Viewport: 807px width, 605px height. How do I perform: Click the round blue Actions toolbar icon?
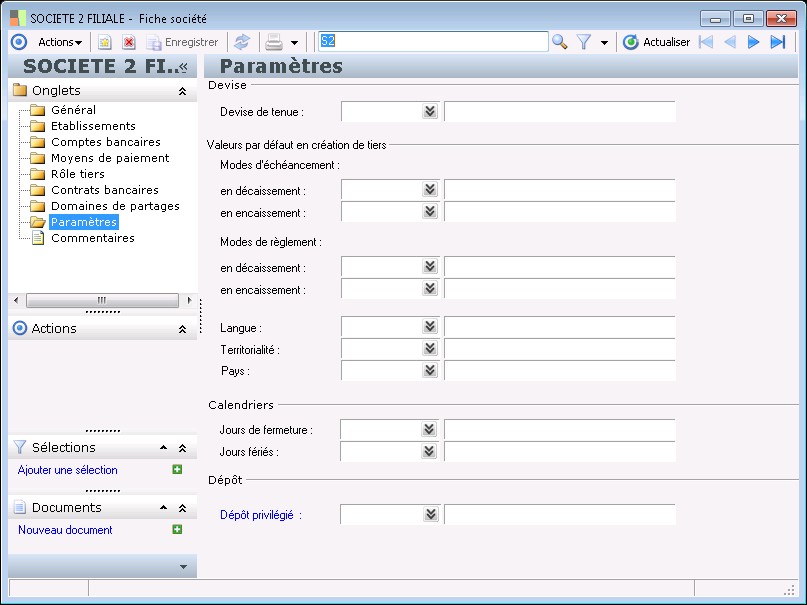[19, 42]
